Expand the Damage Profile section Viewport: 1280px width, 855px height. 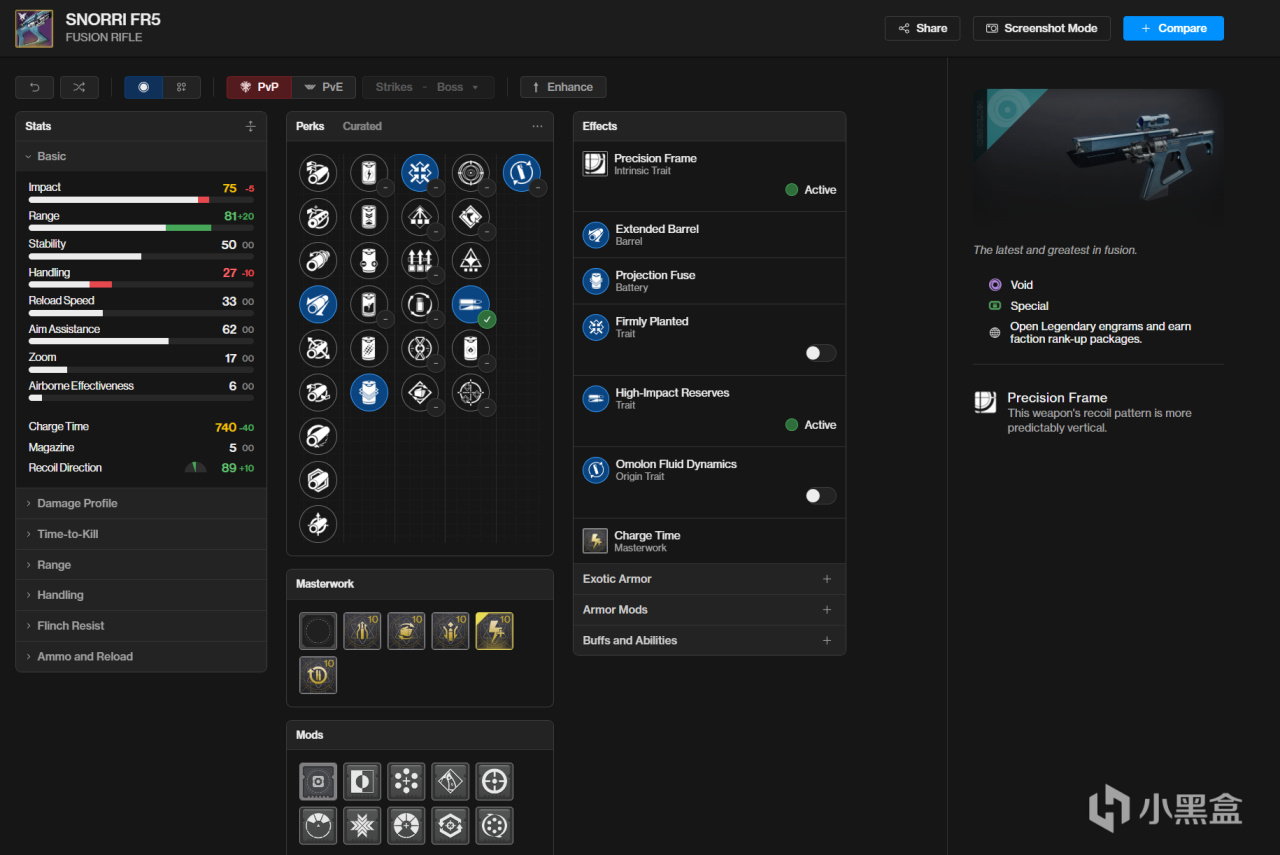coord(141,503)
